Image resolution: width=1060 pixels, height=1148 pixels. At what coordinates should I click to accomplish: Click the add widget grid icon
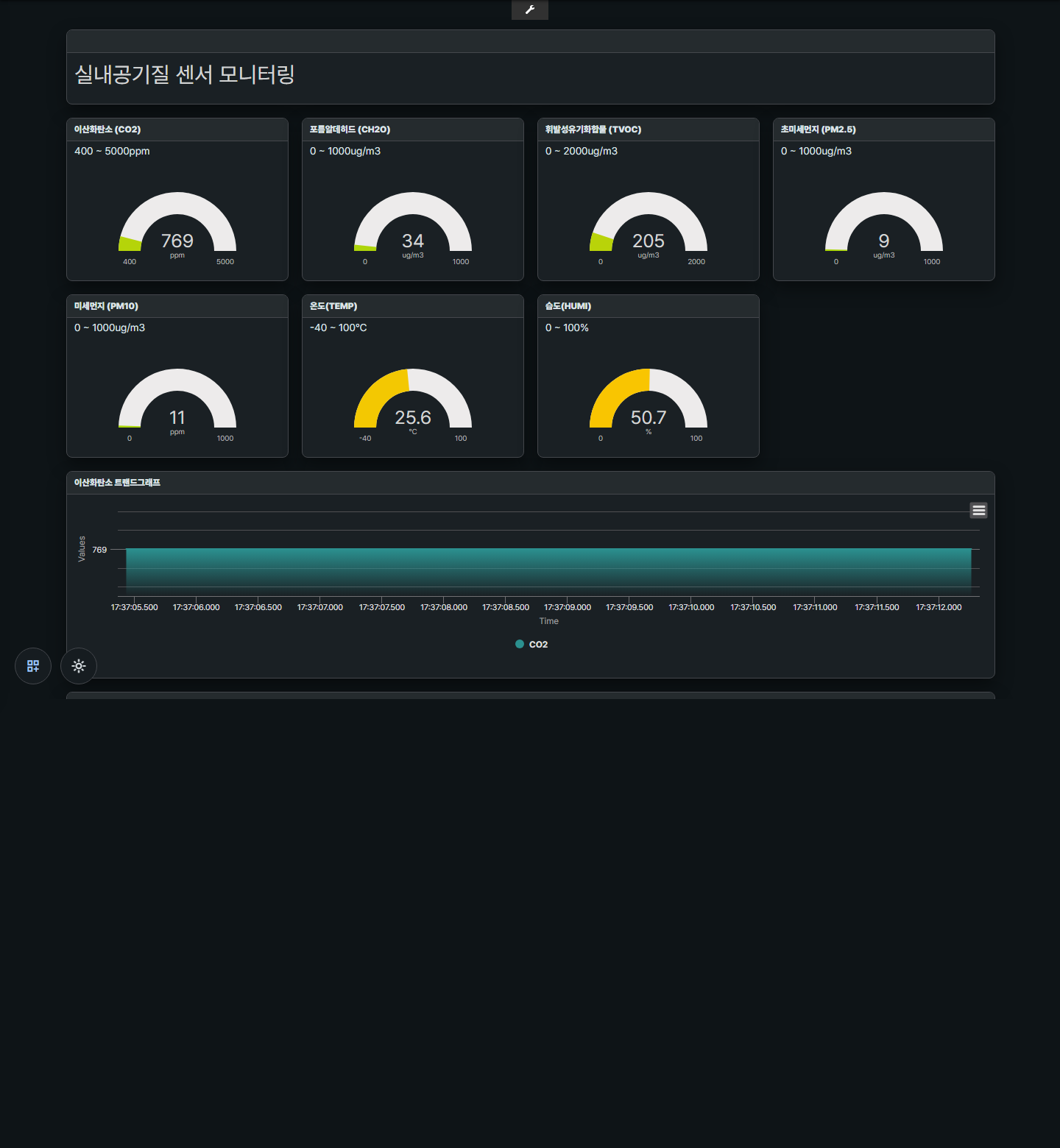tap(33, 666)
